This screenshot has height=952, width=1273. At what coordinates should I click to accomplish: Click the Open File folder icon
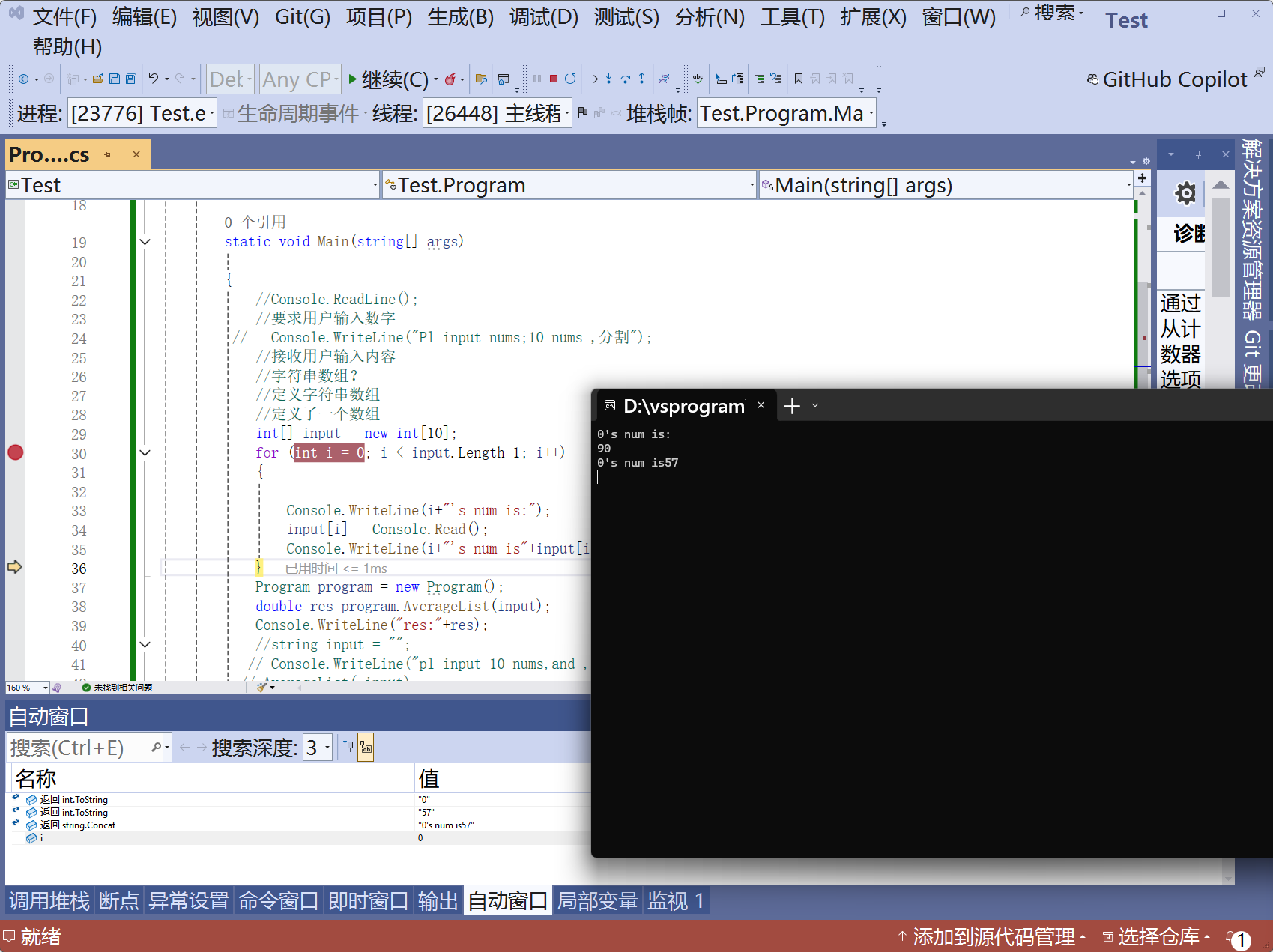[x=97, y=79]
